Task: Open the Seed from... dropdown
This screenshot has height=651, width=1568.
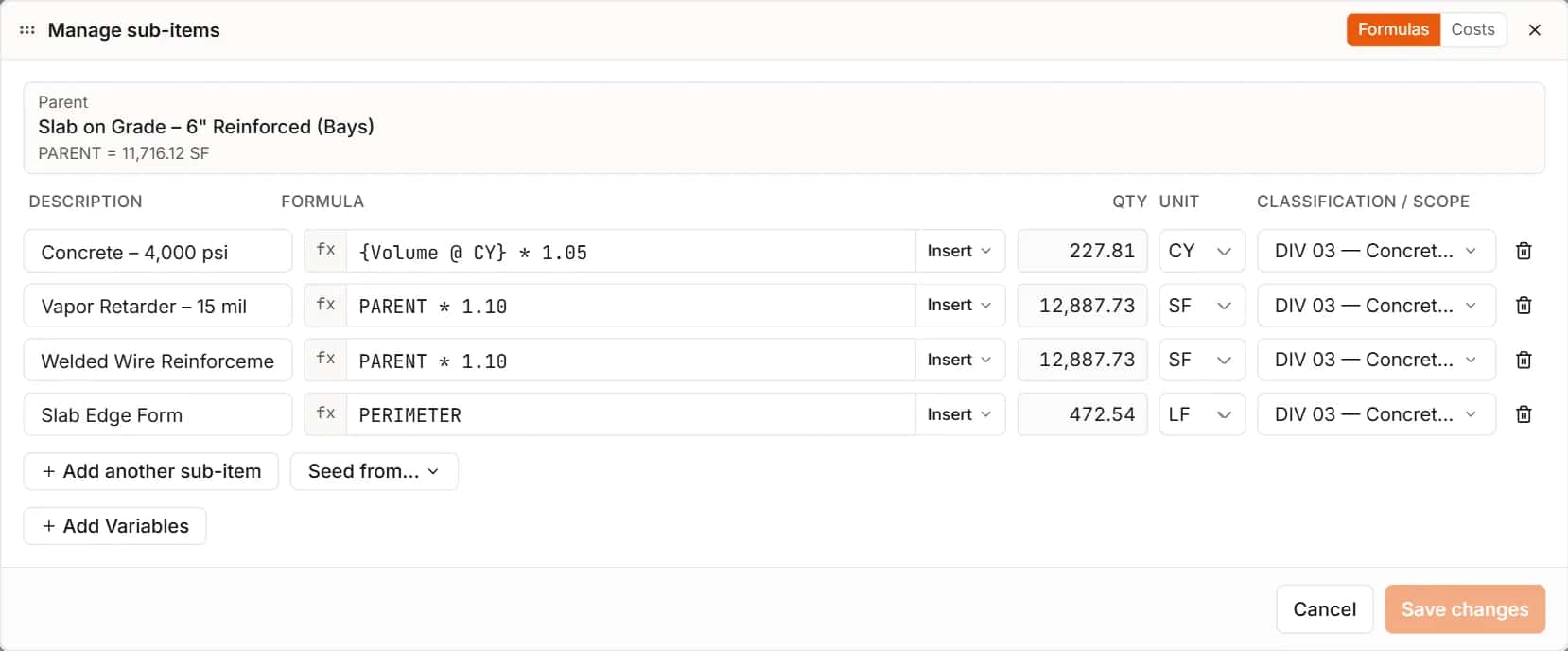Action: tap(375, 471)
